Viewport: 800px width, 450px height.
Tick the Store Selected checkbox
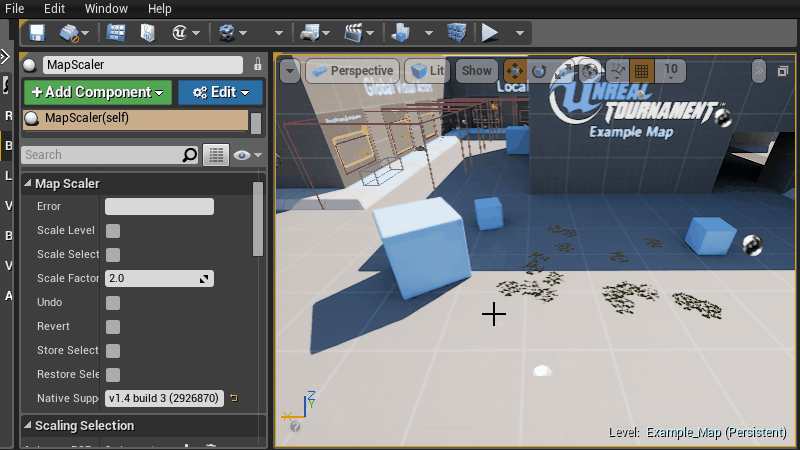coord(113,351)
